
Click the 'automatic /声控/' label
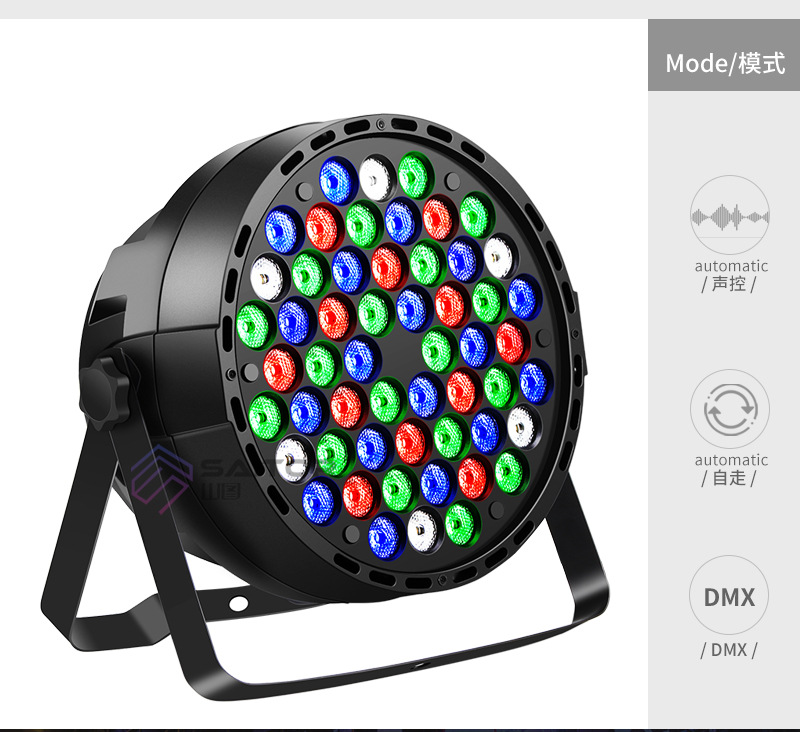(731, 275)
